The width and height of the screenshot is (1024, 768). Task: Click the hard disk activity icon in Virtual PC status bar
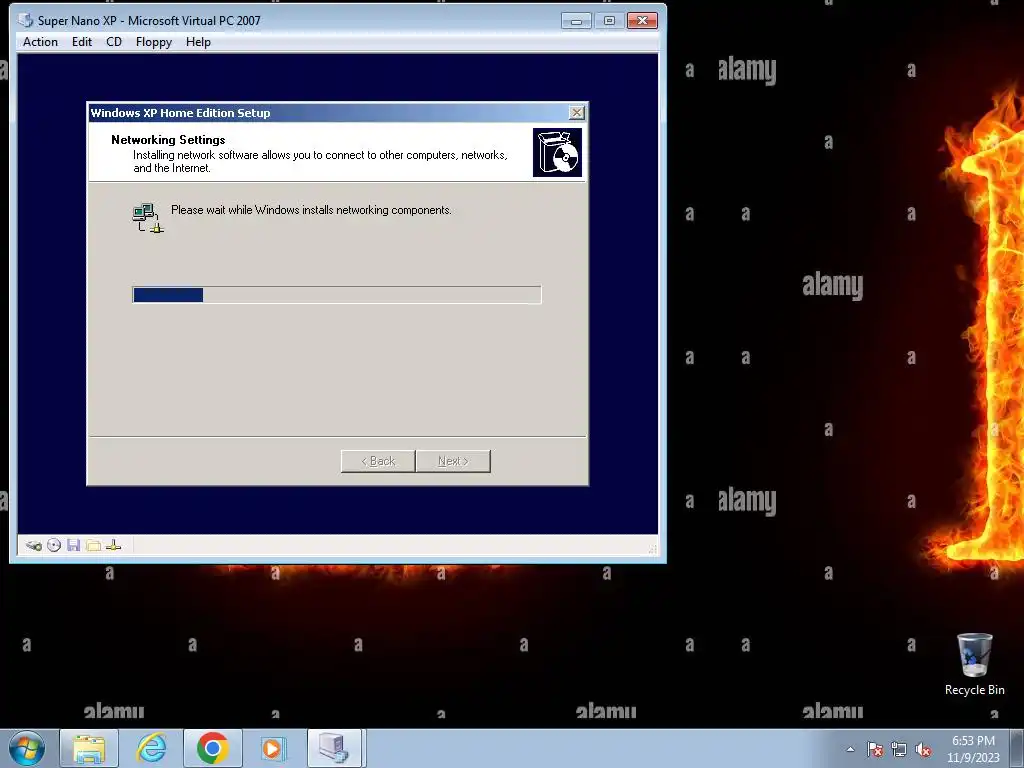33,545
